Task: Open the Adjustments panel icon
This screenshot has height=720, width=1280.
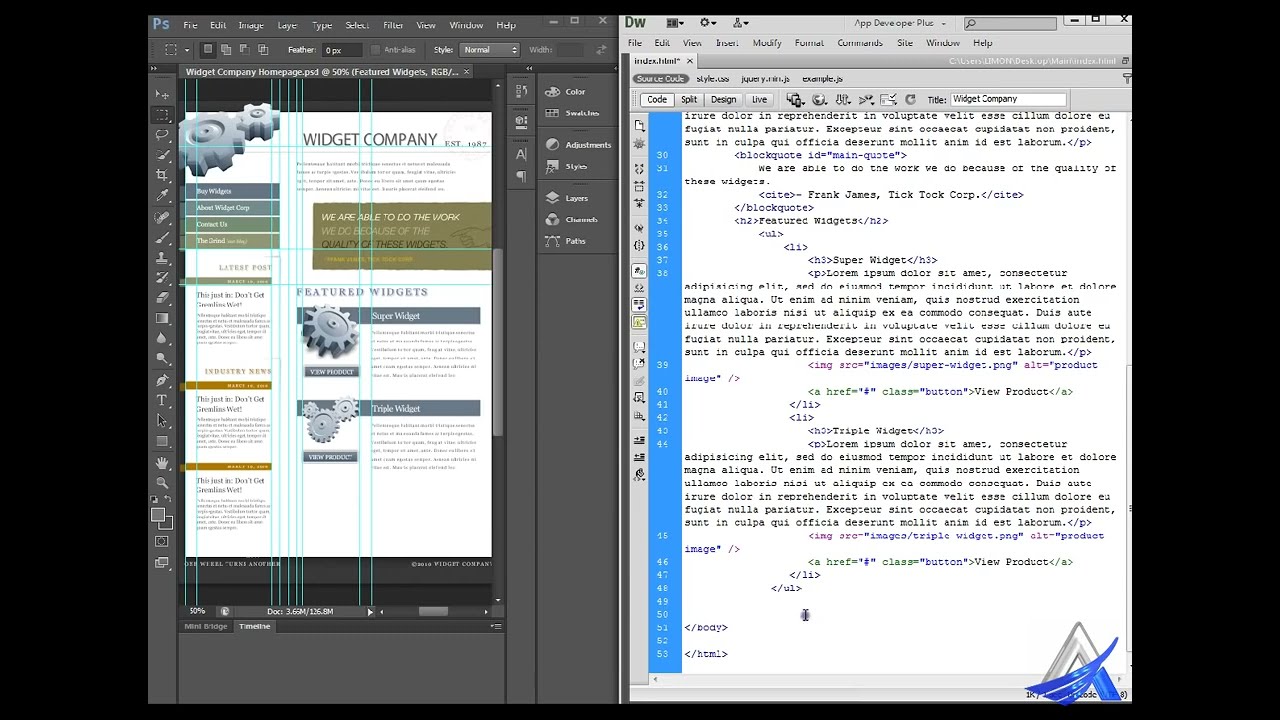Action: tap(552, 145)
